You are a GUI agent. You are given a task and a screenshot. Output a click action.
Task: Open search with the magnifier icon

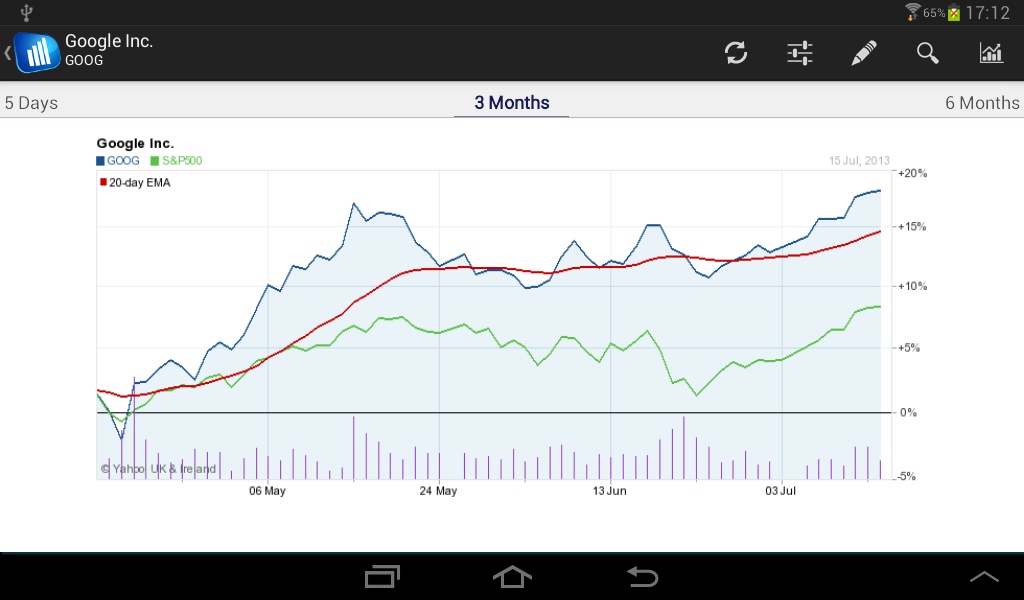927,53
